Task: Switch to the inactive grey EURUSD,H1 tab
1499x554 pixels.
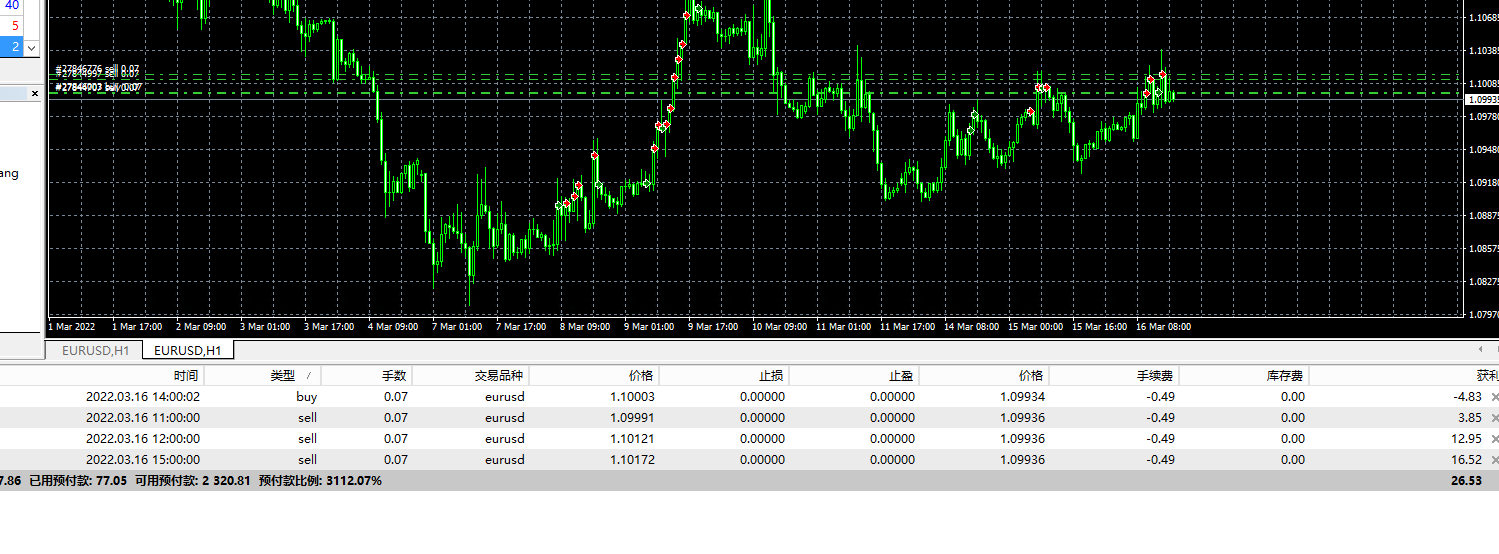Action: 95,350
